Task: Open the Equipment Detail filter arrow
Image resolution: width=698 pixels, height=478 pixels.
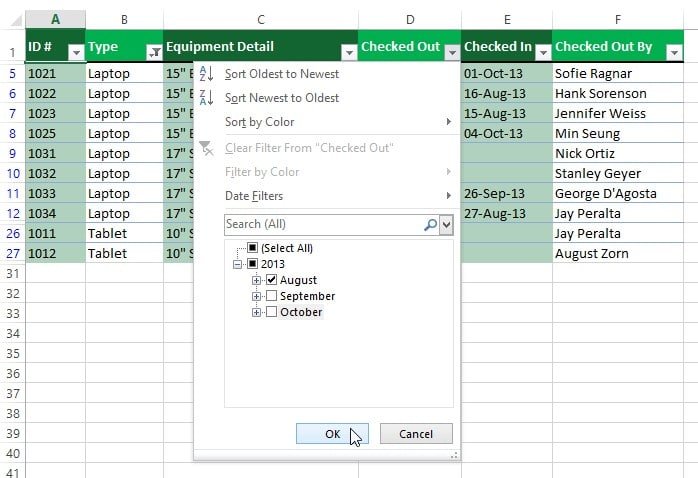Action: coord(349,53)
